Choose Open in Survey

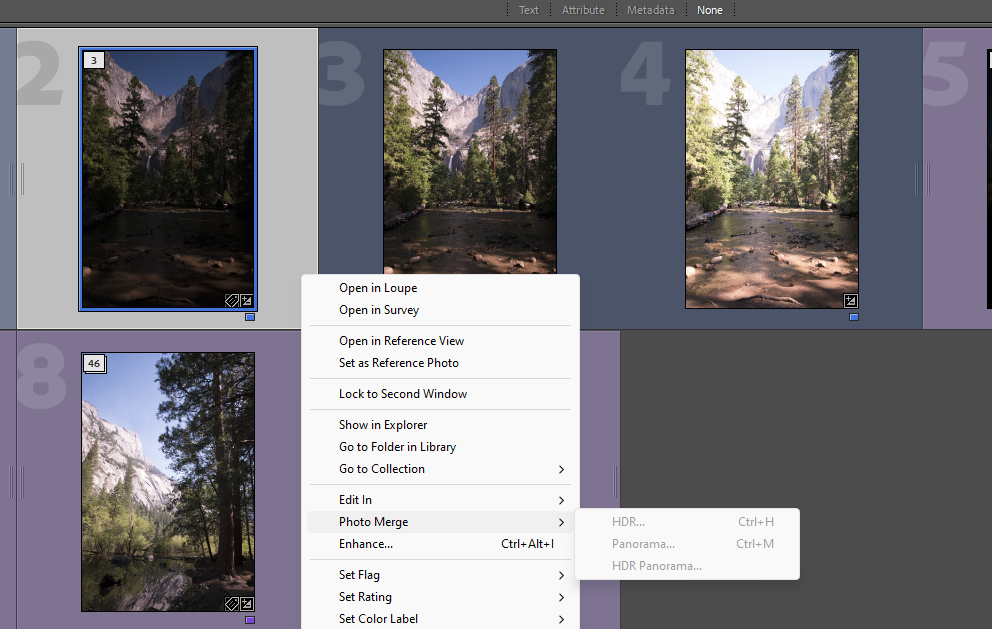[x=440, y=310]
